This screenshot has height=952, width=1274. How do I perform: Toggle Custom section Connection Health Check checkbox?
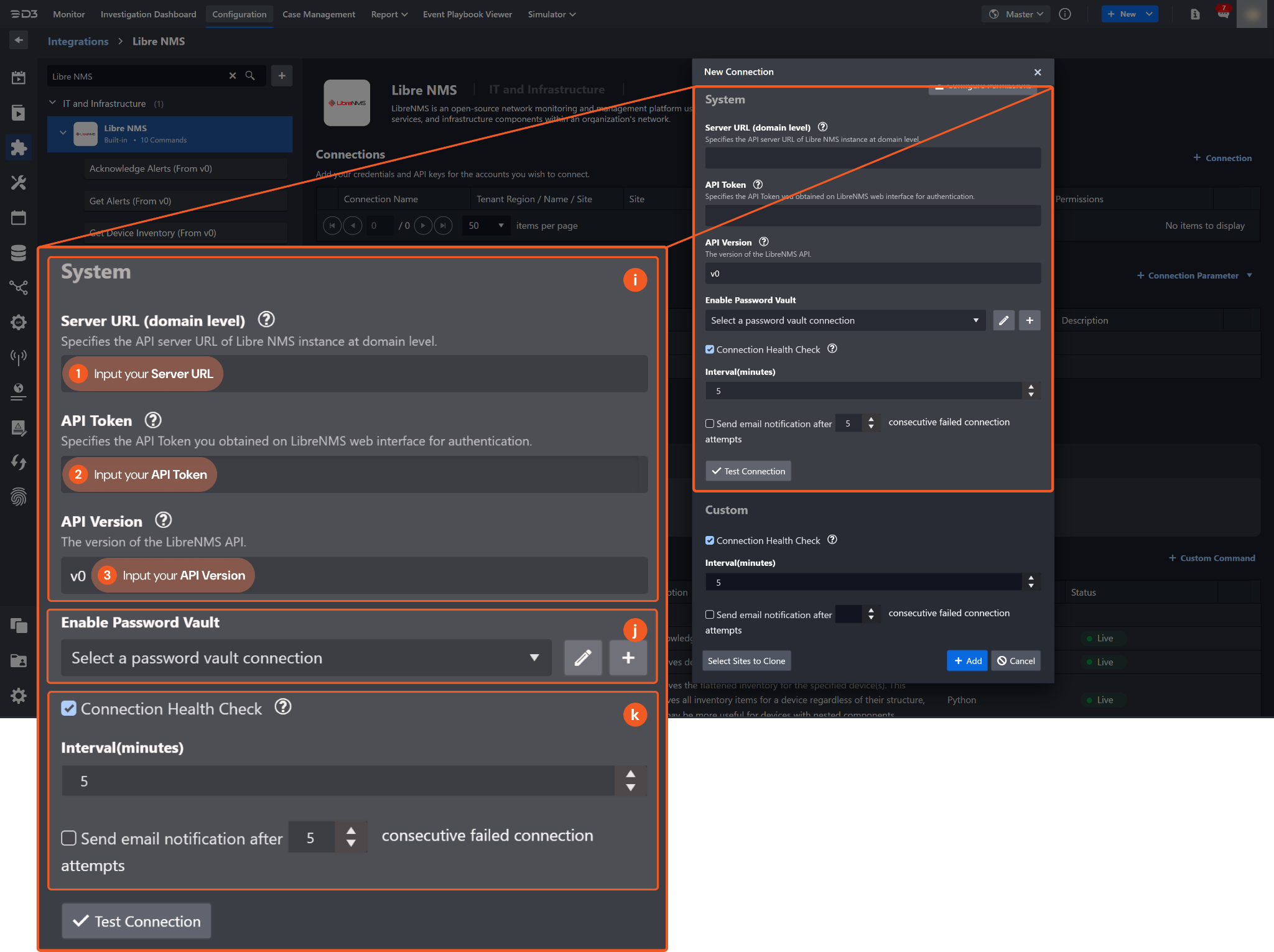pyautogui.click(x=710, y=540)
